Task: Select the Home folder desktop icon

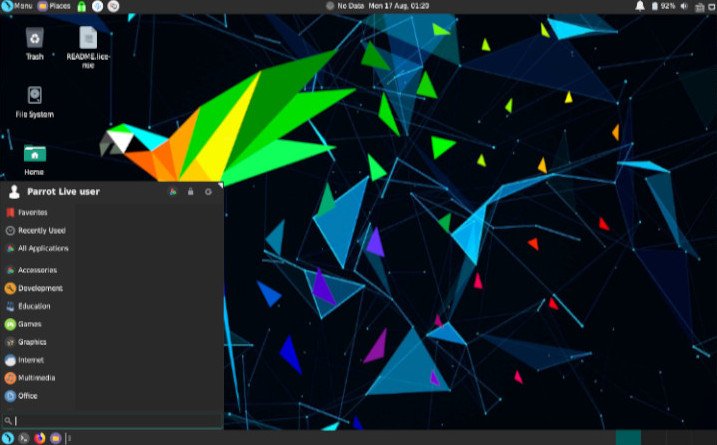Action: click(34, 160)
